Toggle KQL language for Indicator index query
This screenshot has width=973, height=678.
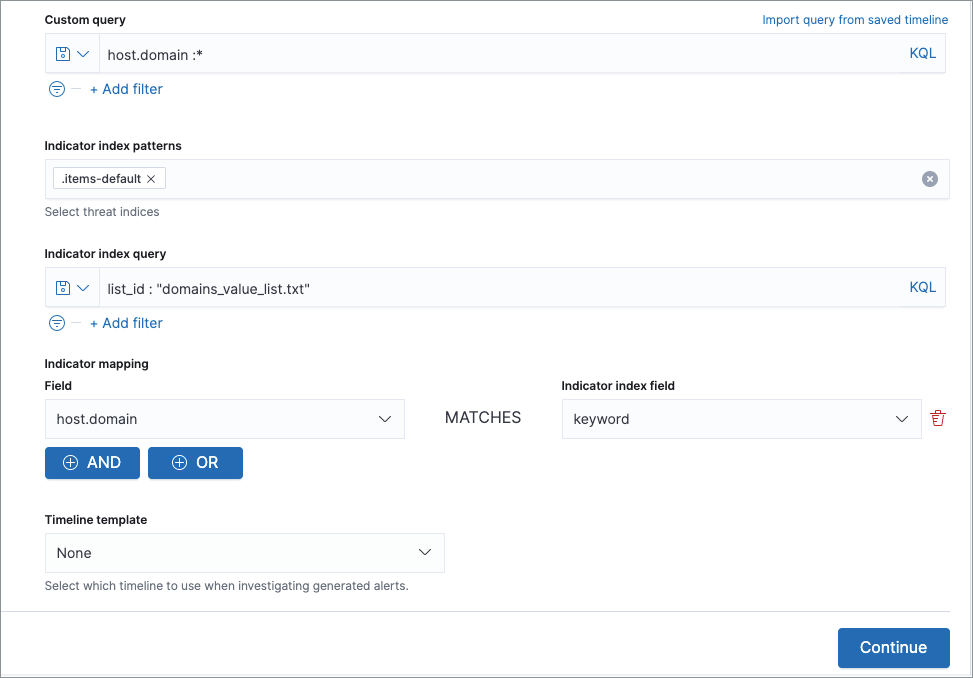tap(922, 288)
